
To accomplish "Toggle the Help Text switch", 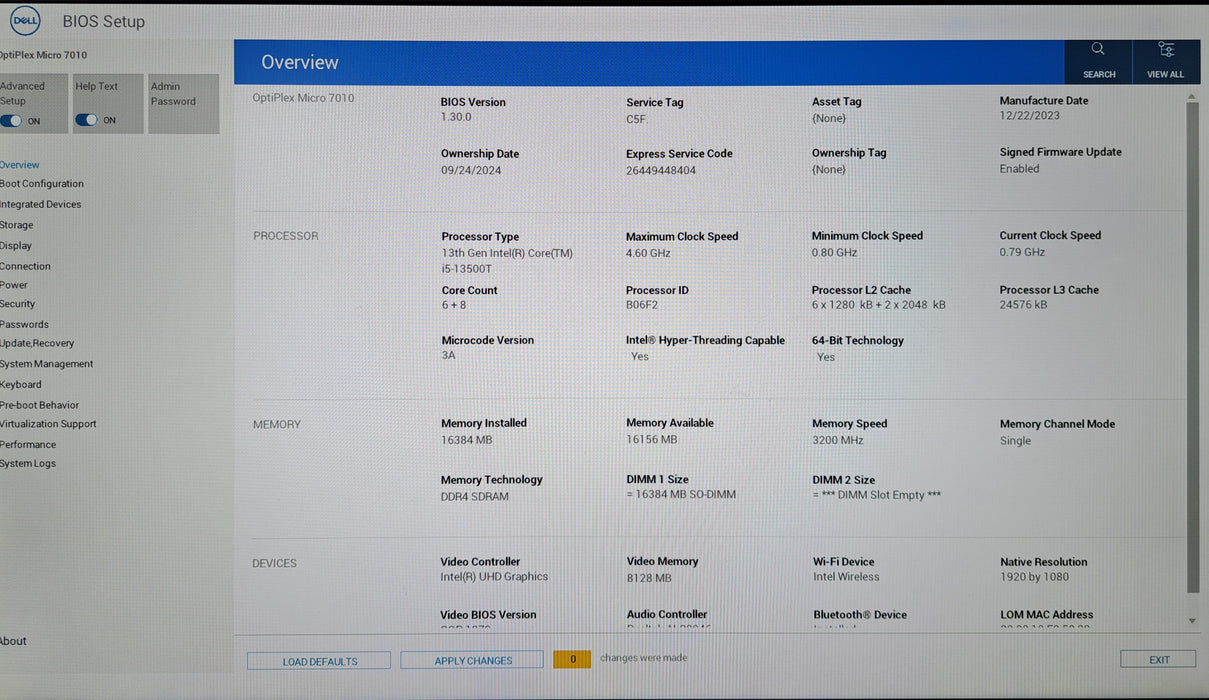I will 87,120.
